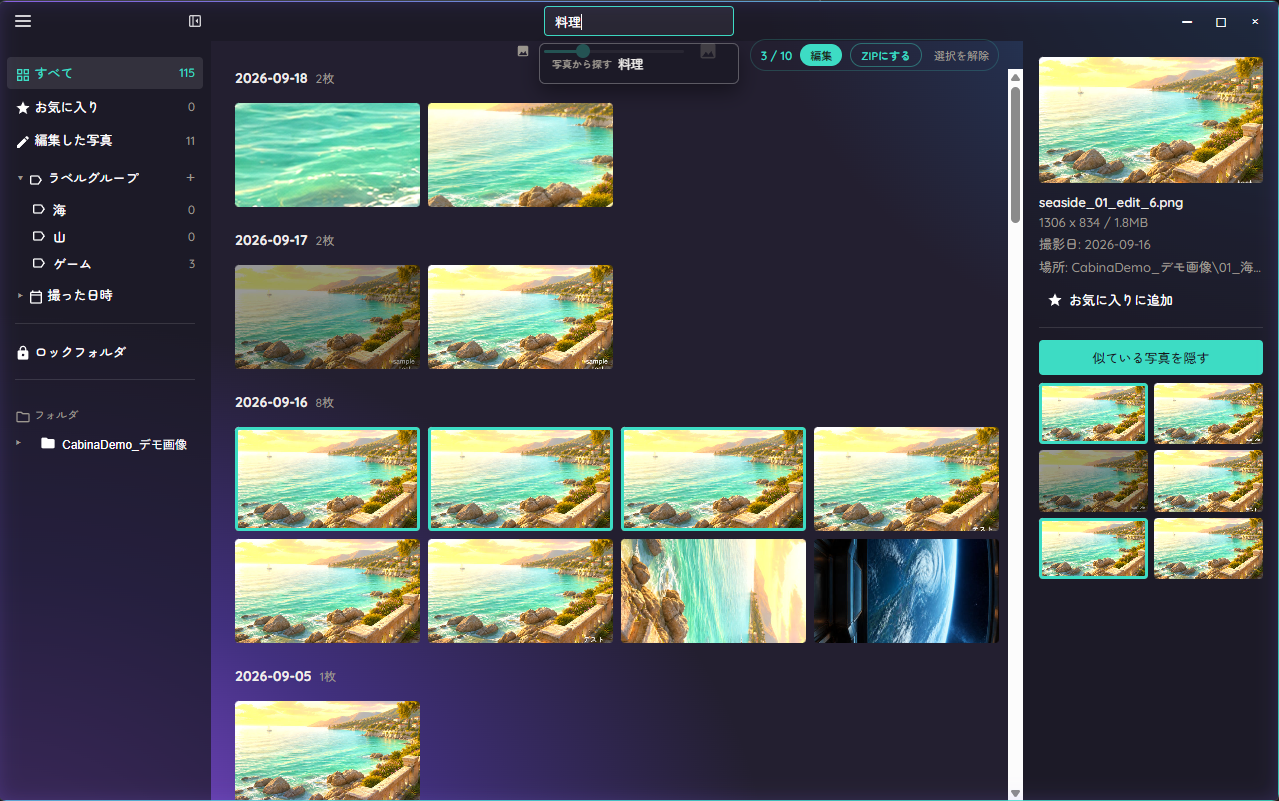Click the large-thumbnail icon right of slider
Screen dimensions: 1279x801
pos(708,51)
